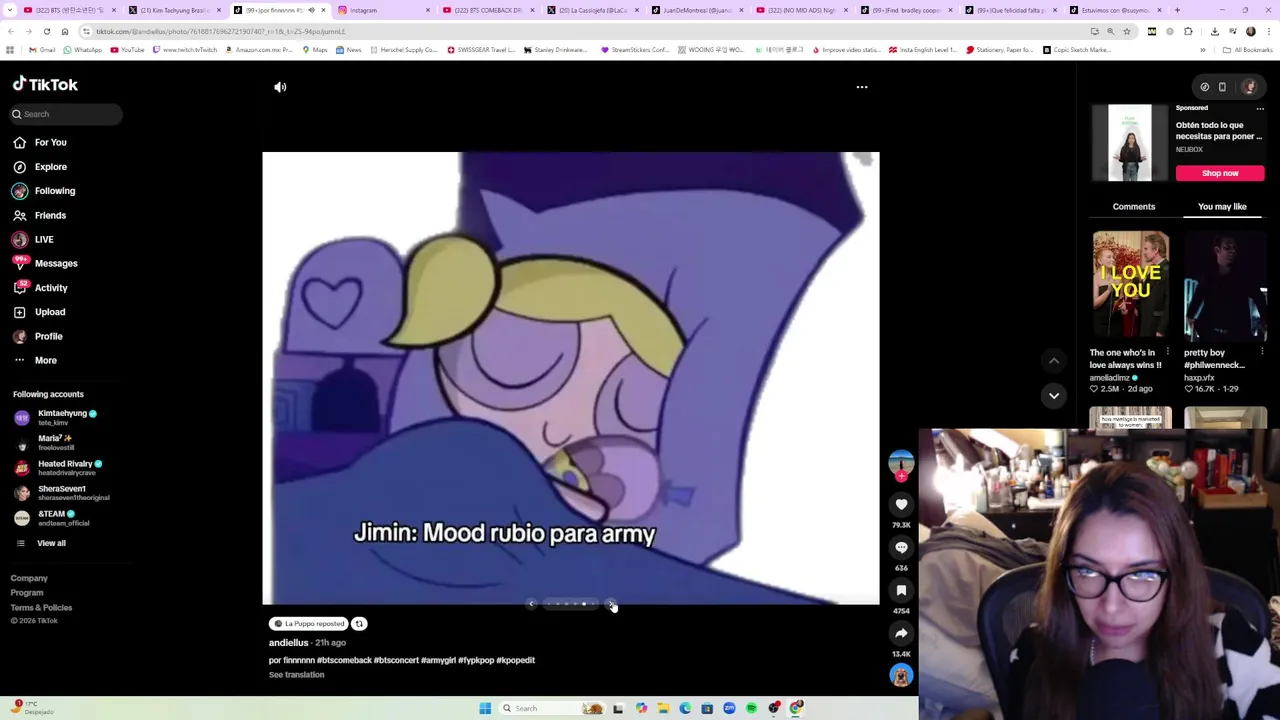The height and width of the screenshot is (720, 1280).
Task: Open Chrome from the Windows taskbar
Action: pos(796,708)
